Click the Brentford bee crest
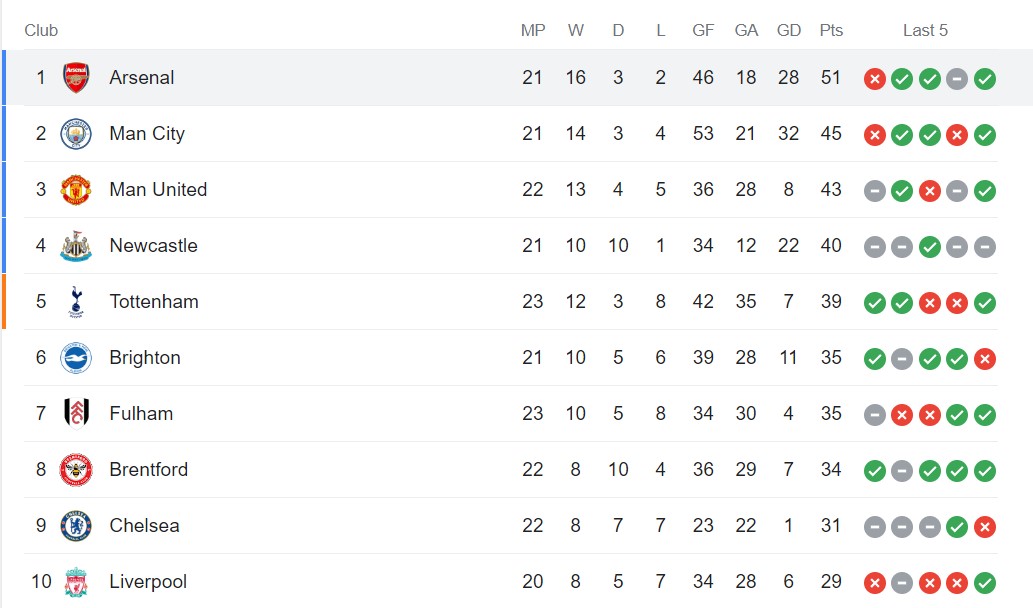The height and width of the screenshot is (608, 1033). point(76,470)
